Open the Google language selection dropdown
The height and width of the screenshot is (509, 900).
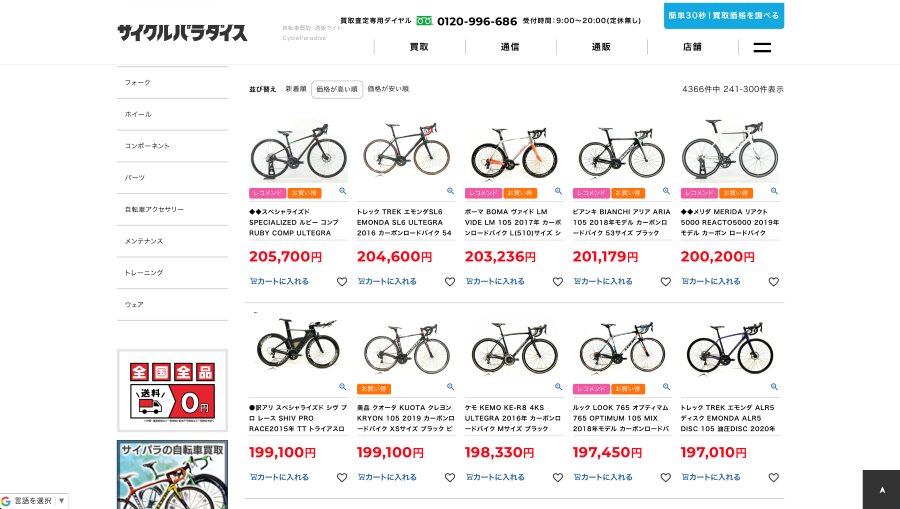(x=35, y=500)
